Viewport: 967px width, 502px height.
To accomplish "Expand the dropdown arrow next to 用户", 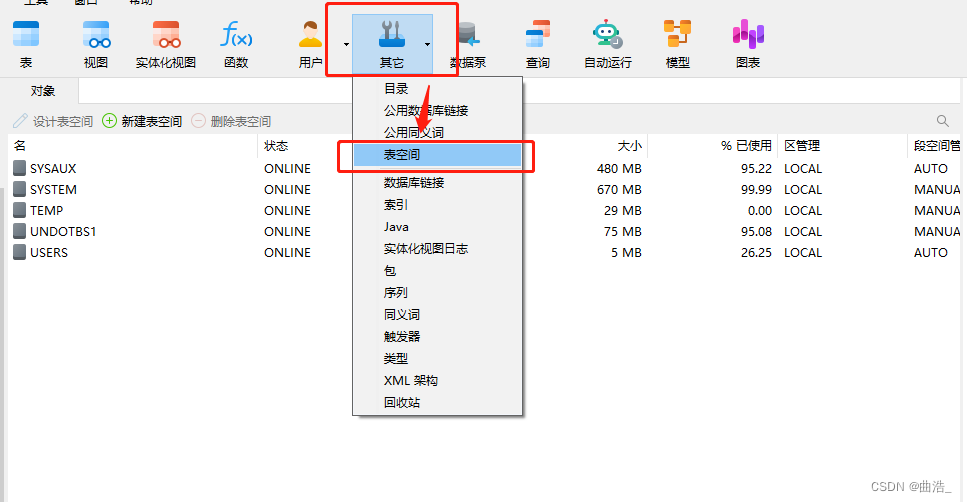I will pyautogui.click(x=346, y=44).
